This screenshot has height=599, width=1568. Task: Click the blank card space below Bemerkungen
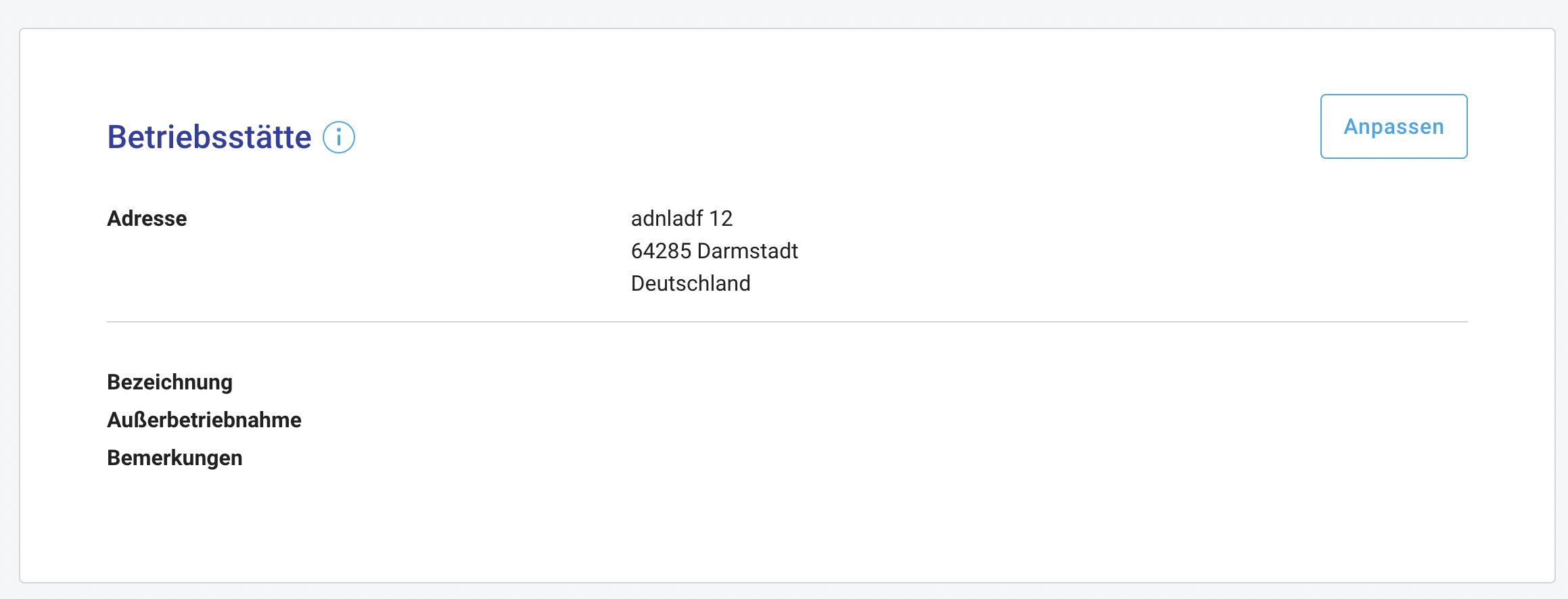(784, 527)
